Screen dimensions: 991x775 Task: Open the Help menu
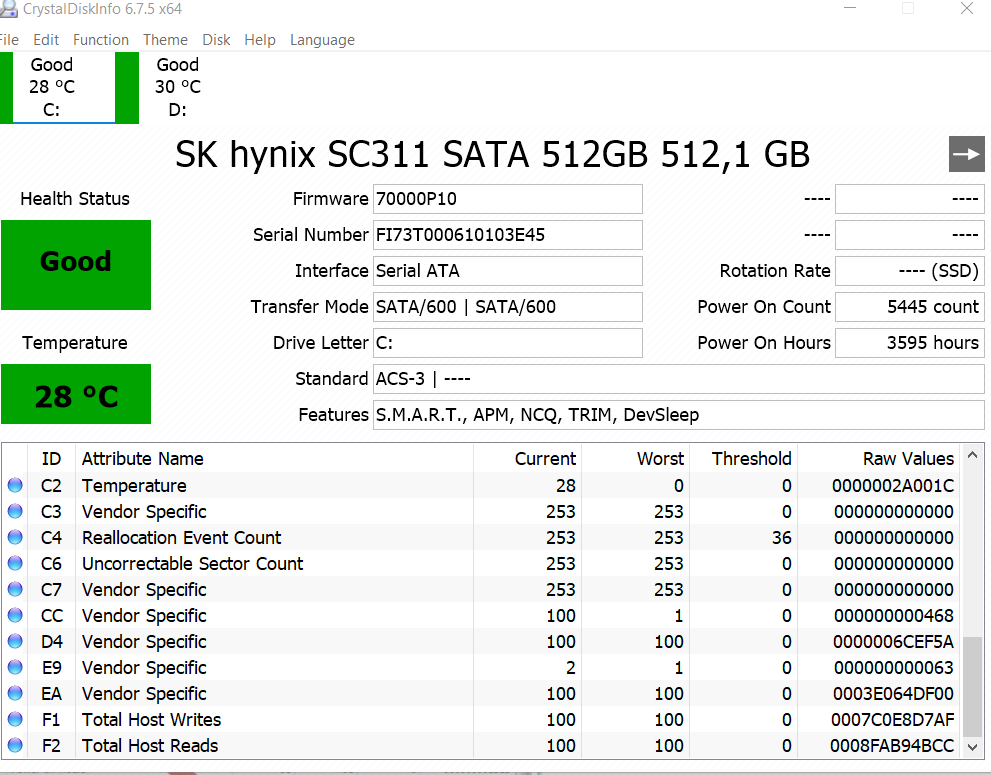(260, 40)
